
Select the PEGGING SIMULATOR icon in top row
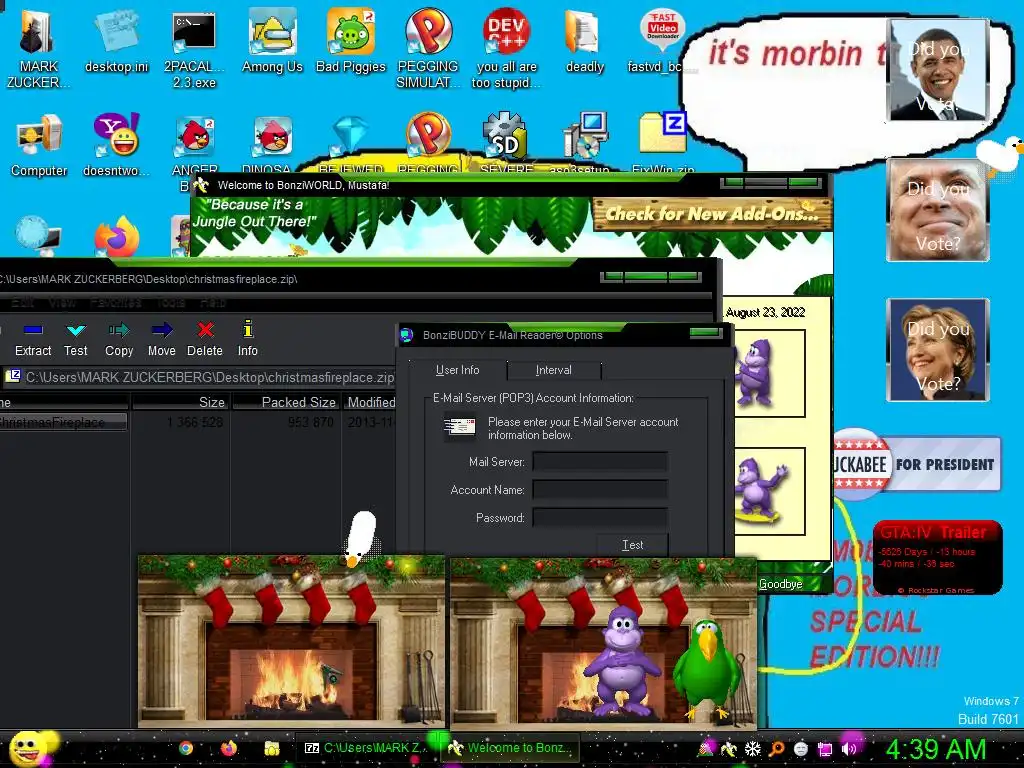428,47
